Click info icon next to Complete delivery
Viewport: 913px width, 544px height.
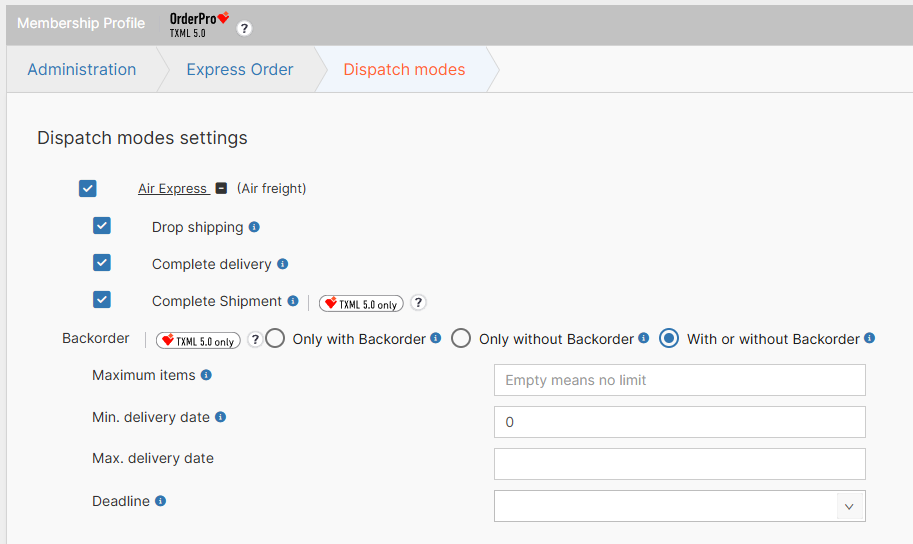tap(282, 264)
